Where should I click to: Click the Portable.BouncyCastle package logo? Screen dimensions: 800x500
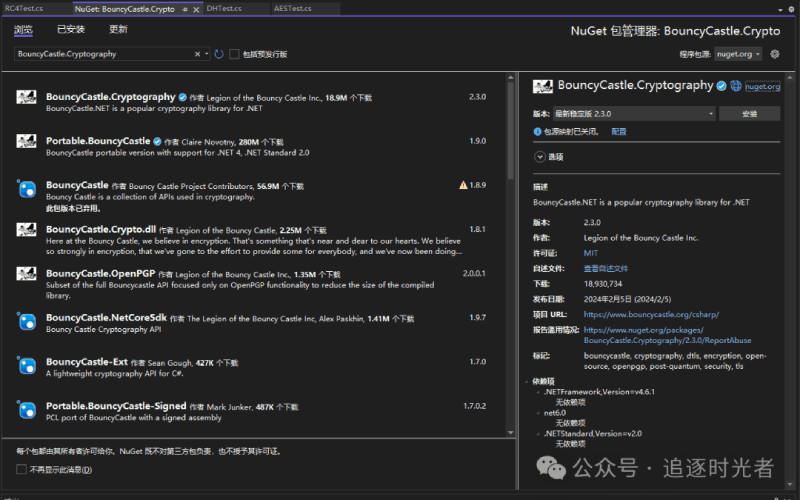click(26, 141)
